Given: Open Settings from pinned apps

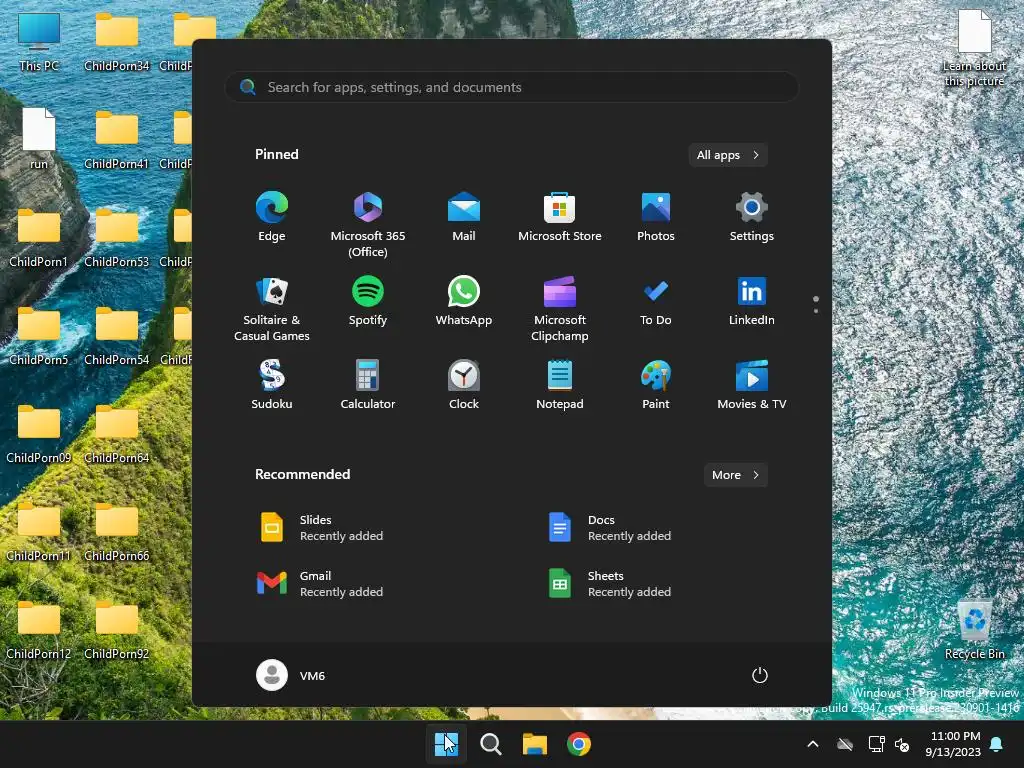Looking at the screenshot, I should (752, 217).
